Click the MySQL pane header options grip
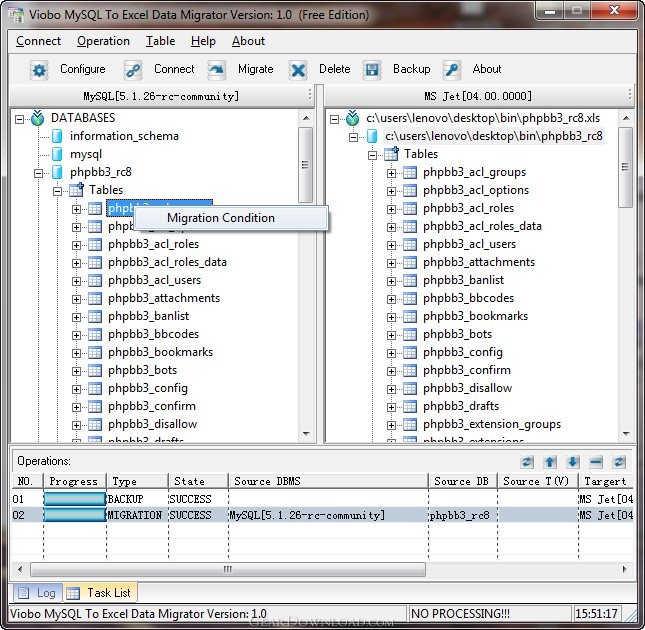The image size is (645, 630). [310, 95]
